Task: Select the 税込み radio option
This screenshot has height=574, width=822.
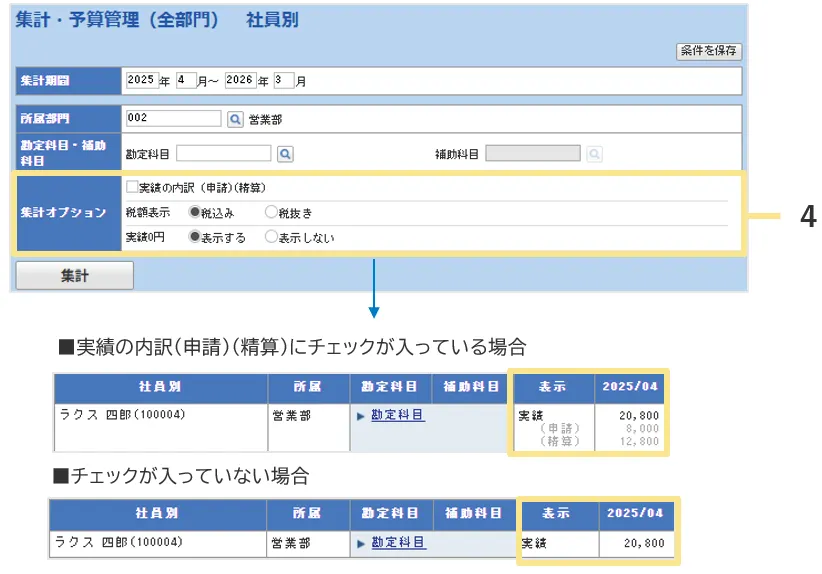Action: (x=194, y=212)
